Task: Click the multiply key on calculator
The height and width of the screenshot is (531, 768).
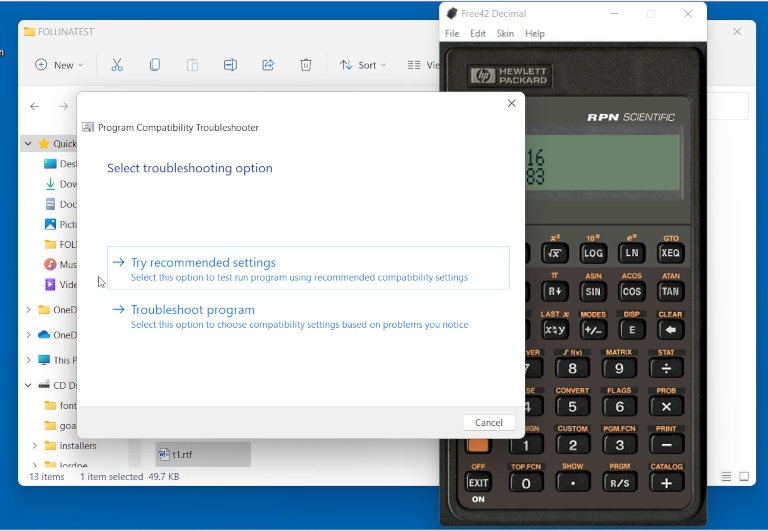Action: pyautogui.click(x=666, y=406)
